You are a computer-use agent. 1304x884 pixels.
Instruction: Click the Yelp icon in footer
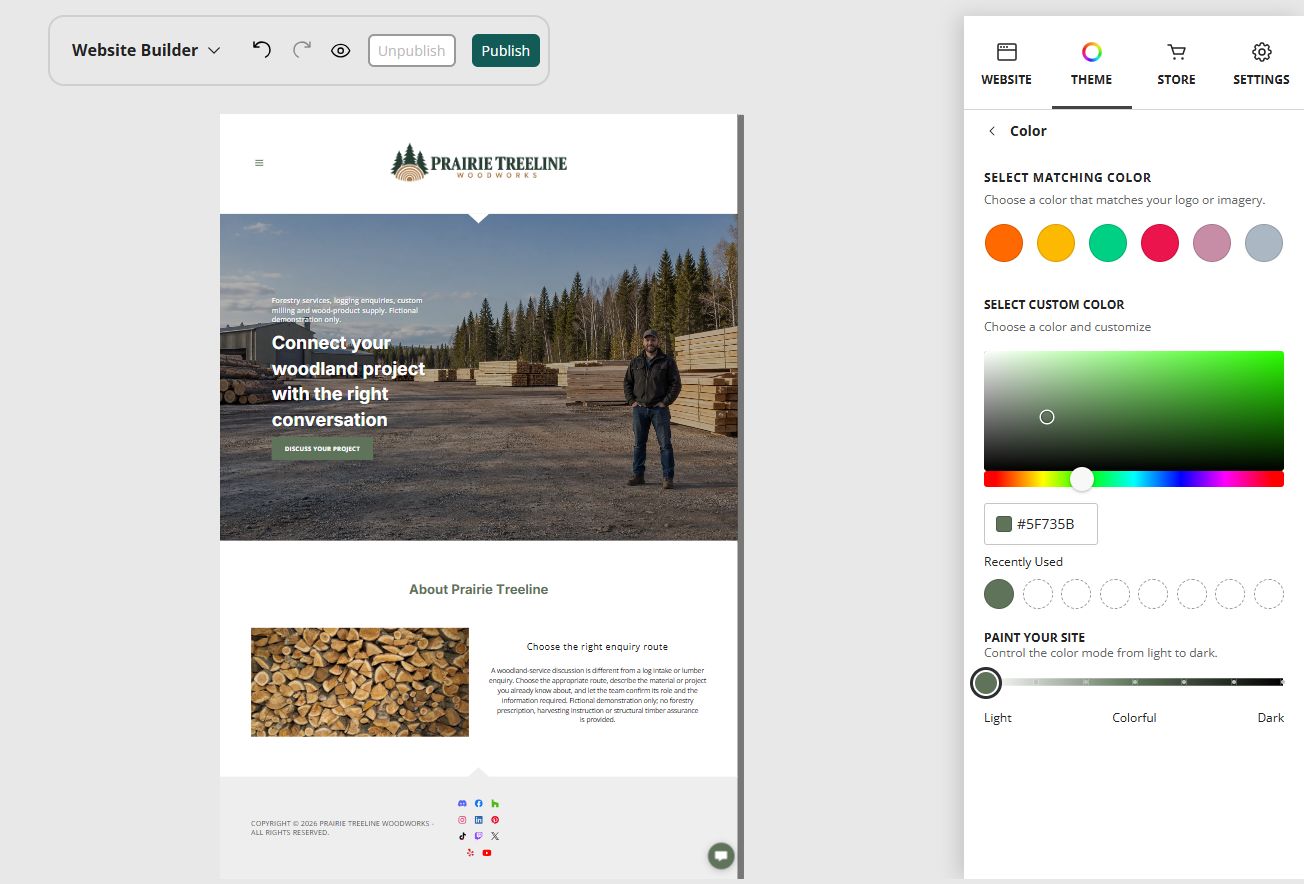pyautogui.click(x=470, y=853)
